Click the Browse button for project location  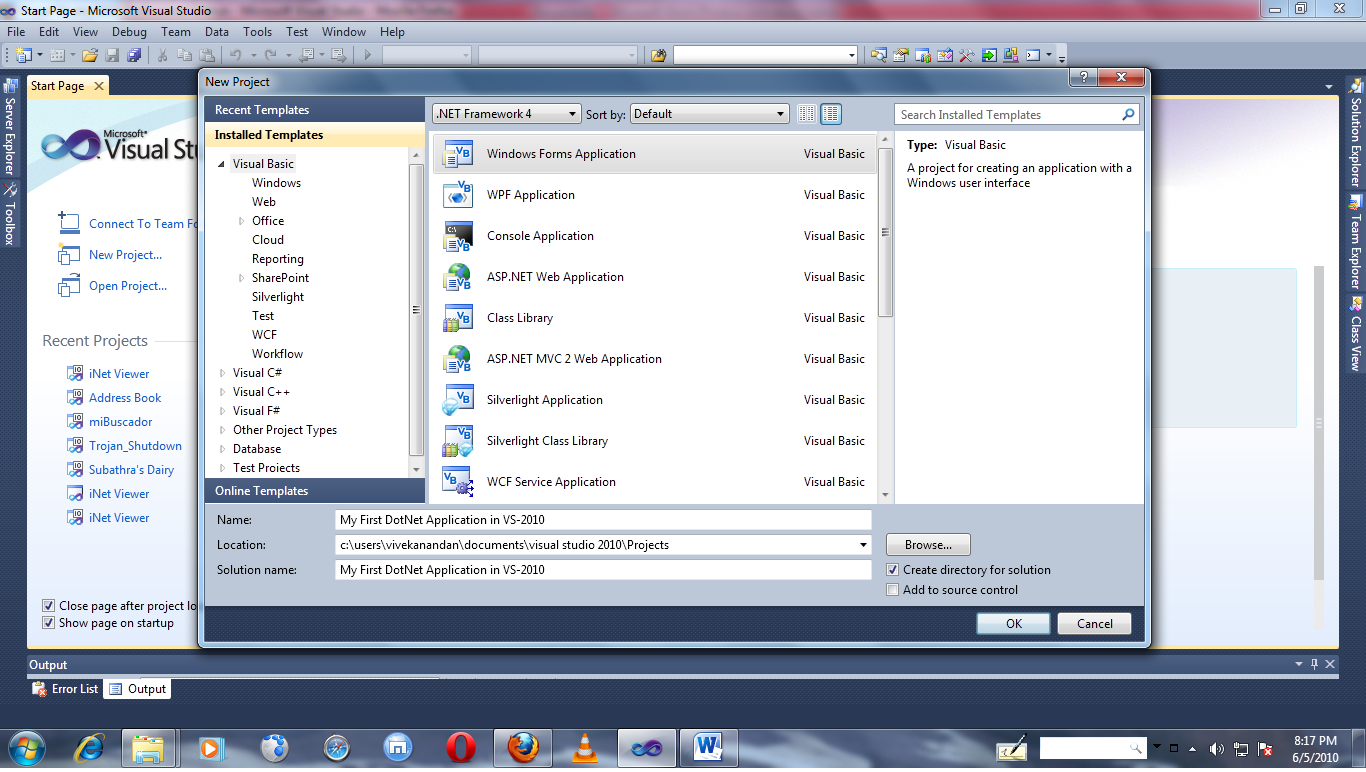coord(927,544)
